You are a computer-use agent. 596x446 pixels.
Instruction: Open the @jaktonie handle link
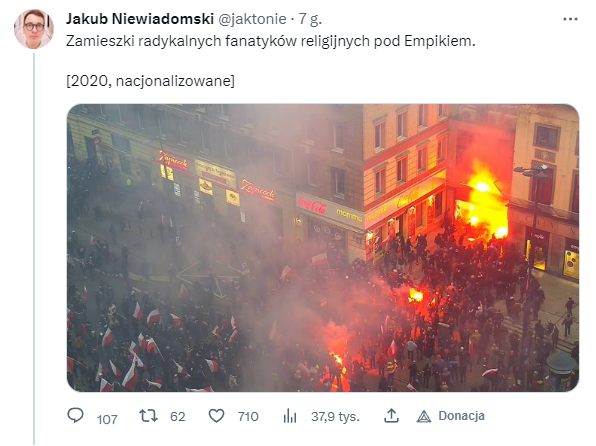252,19
